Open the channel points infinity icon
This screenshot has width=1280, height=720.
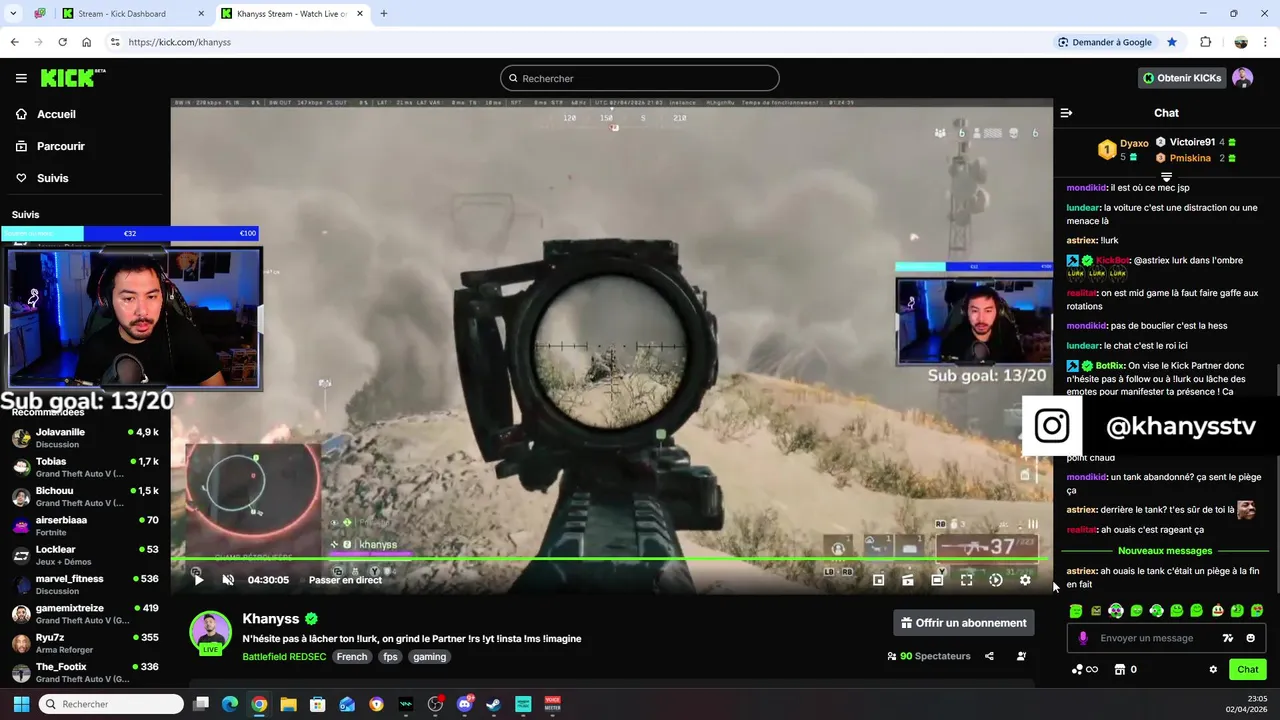point(1085,670)
